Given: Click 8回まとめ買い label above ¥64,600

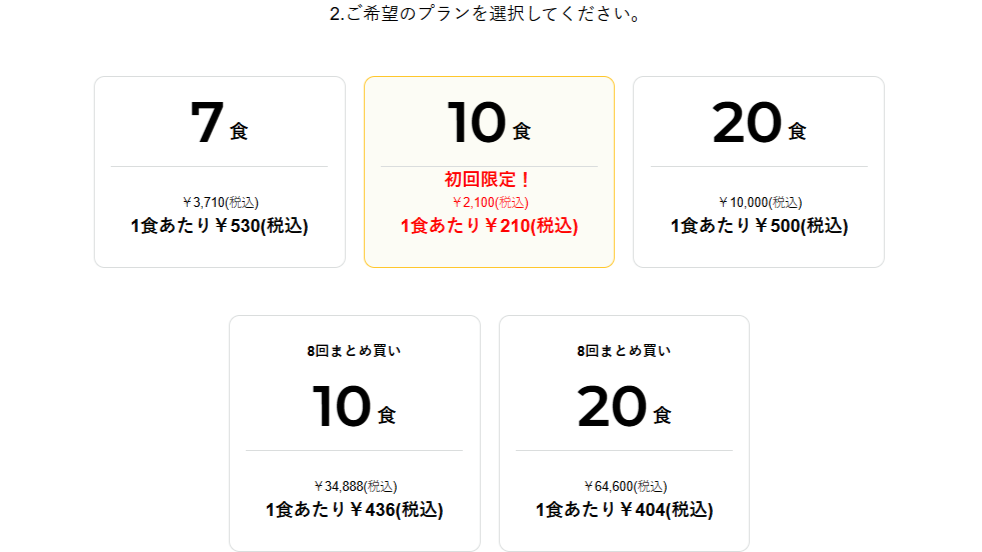Looking at the screenshot, I should coord(624,351).
